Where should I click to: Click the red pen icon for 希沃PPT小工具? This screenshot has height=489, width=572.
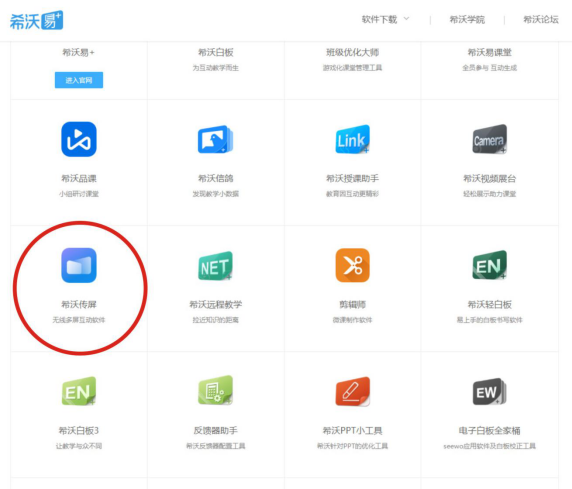point(352,391)
